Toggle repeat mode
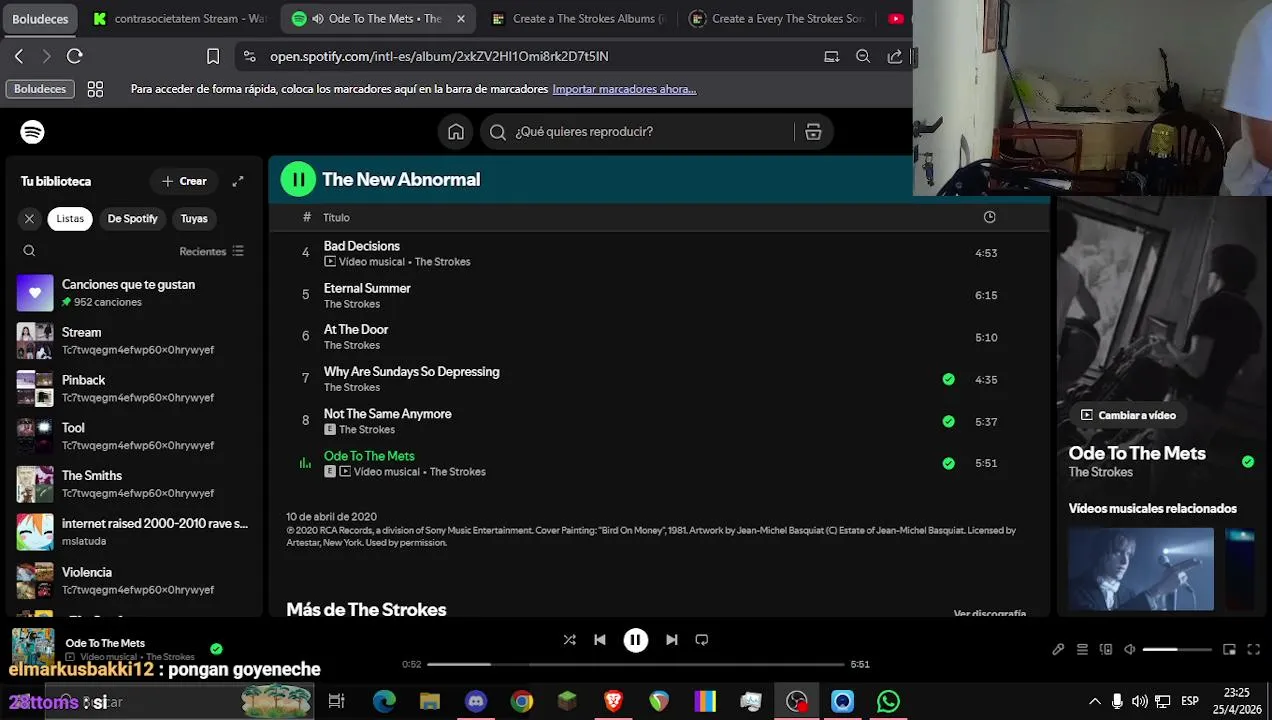1272x720 pixels. point(702,640)
